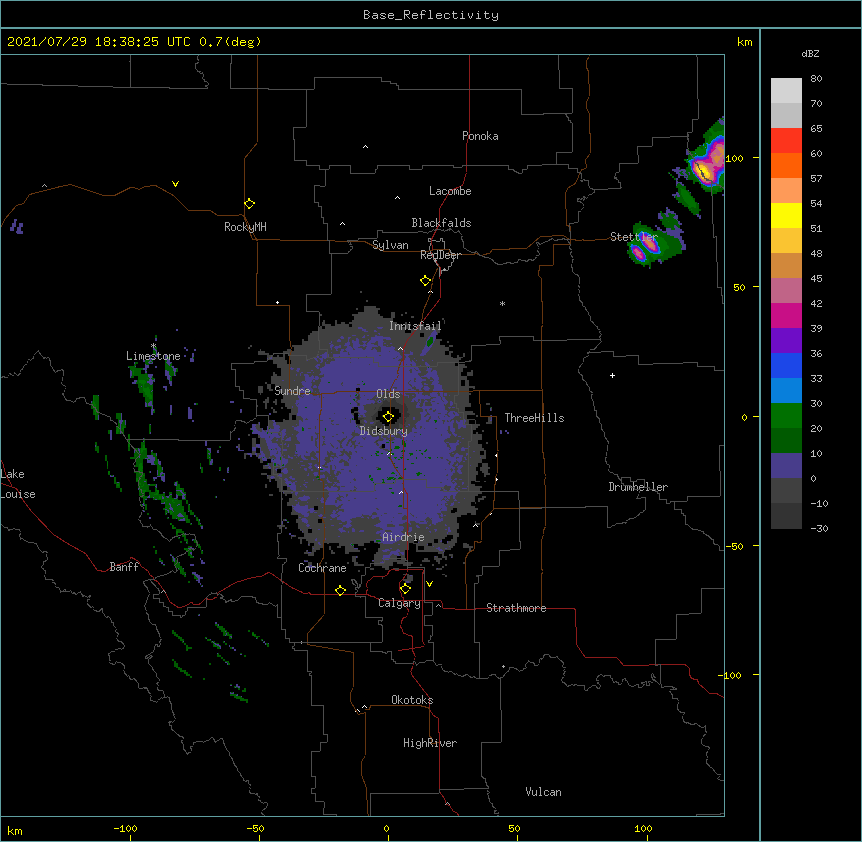Click the 30 dBZ green legend swatch
This screenshot has width=862, height=842.
[786, 416]
